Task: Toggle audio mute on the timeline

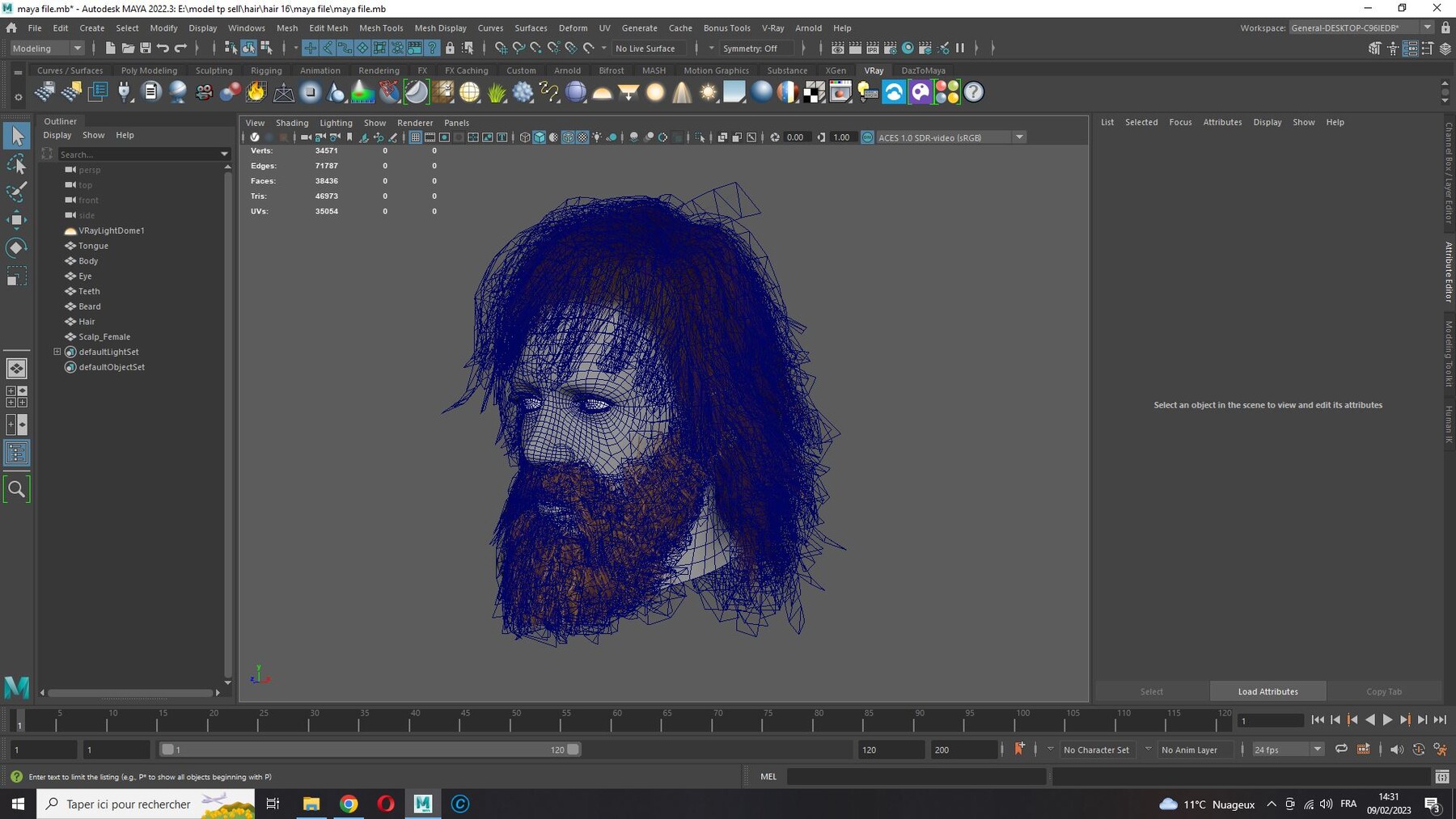Action: [x=1397, y=749]
